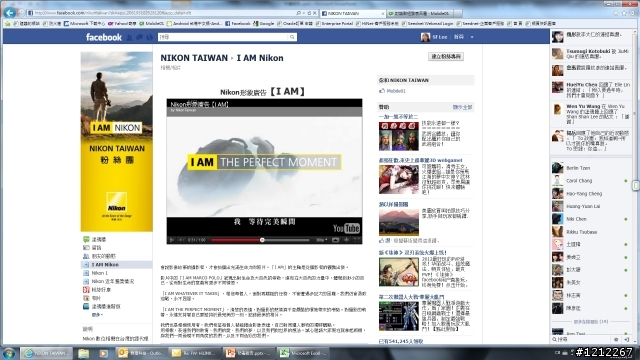The height and width of the screenshot is (360, 640).
Task: Open the Info icon in left sidebar
Action: pyautogui.click(x=86, y=248)
